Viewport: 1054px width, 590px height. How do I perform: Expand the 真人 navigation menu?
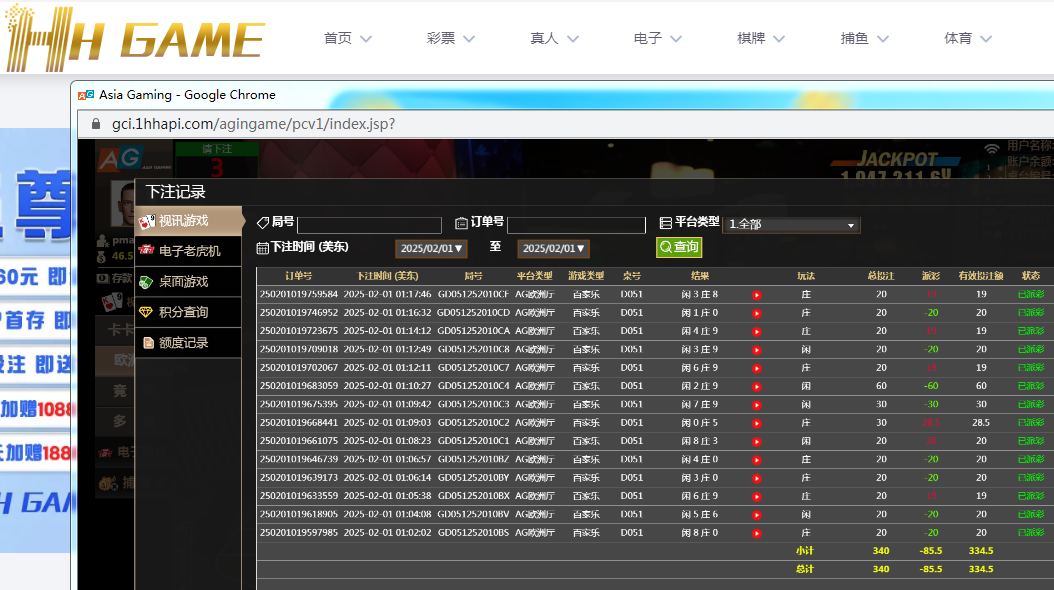(x=555, y=38)
